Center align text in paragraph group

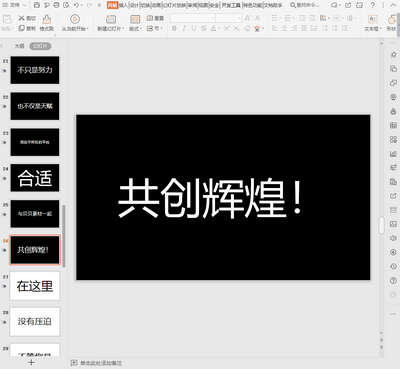284,29
